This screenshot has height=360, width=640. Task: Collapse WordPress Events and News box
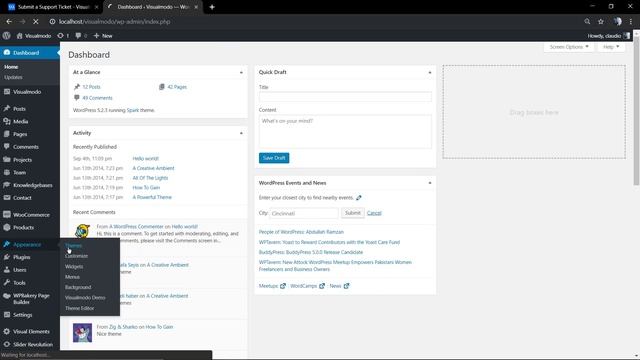[430, 183]
